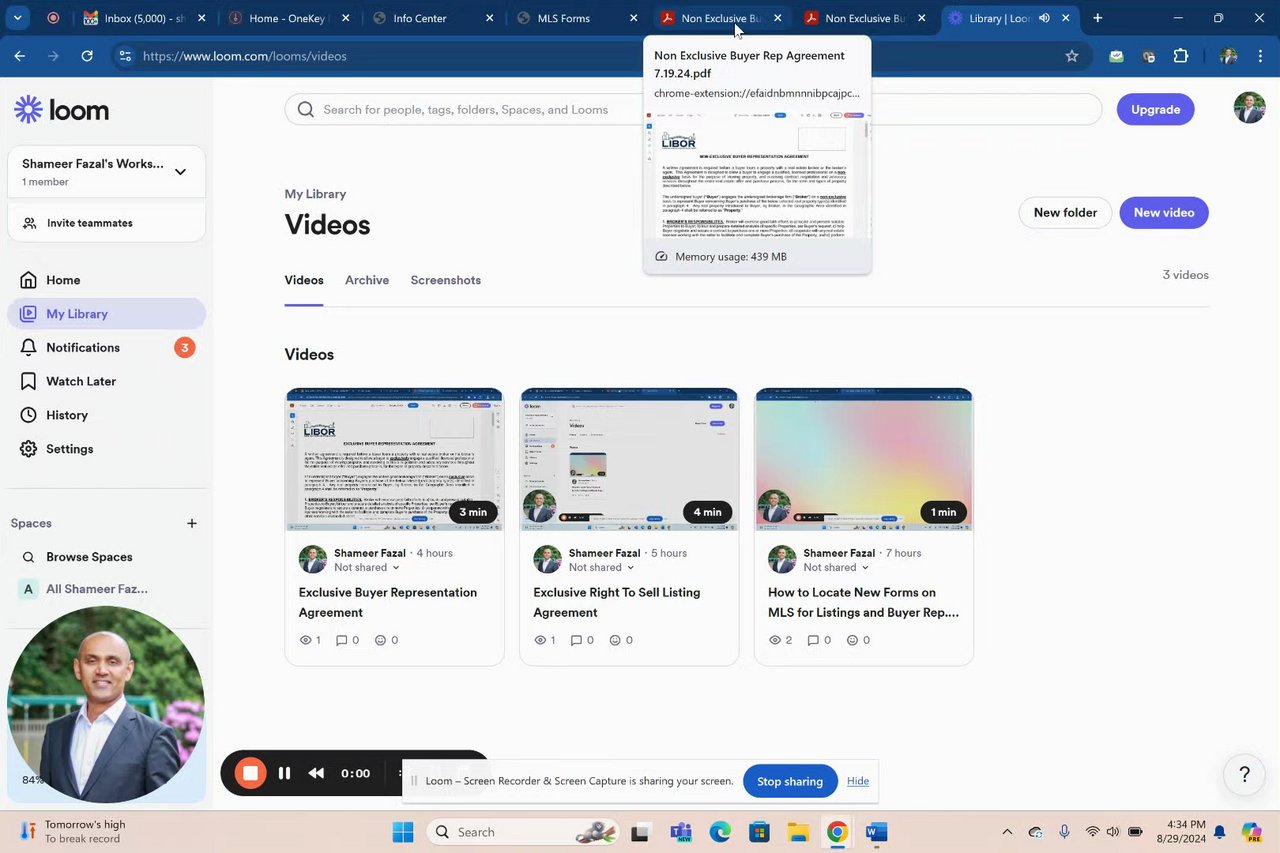Viewport: 1280px width, 853px height.
Task: Close the Info Center browser tab
Action: click(490, 18)
